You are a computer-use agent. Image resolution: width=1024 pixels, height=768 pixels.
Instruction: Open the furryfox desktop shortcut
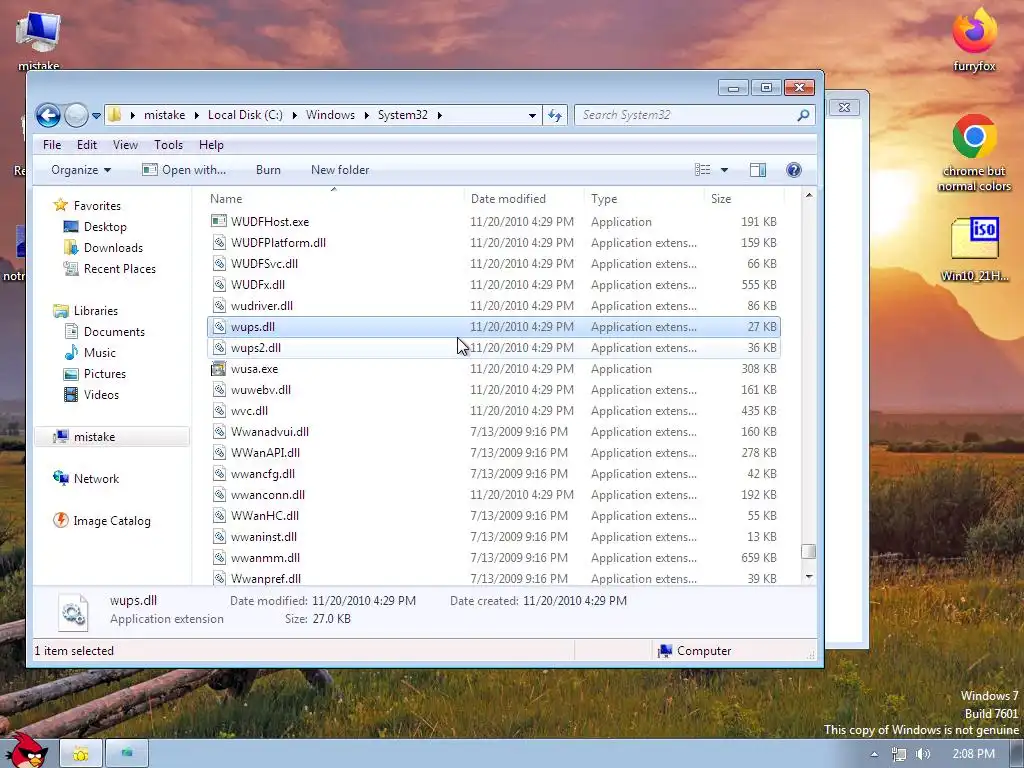click(974, 40)
